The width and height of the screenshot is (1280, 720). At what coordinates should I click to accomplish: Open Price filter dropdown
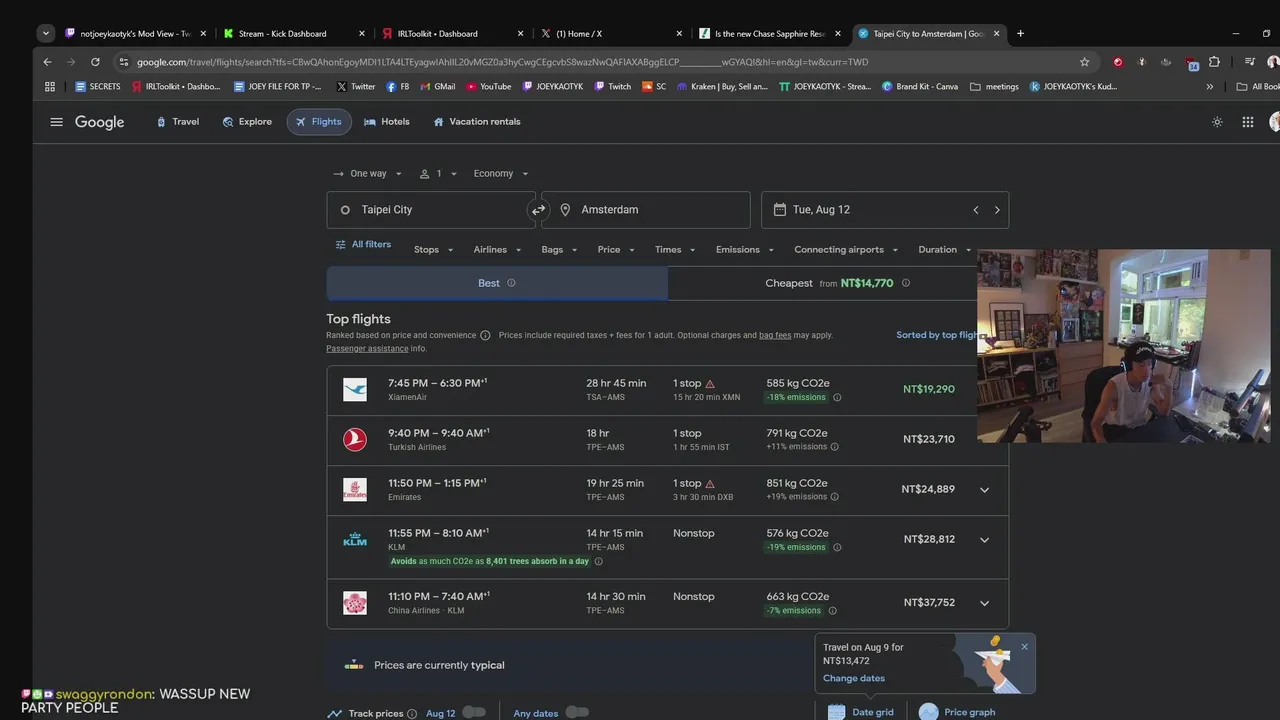coord(616,250)
